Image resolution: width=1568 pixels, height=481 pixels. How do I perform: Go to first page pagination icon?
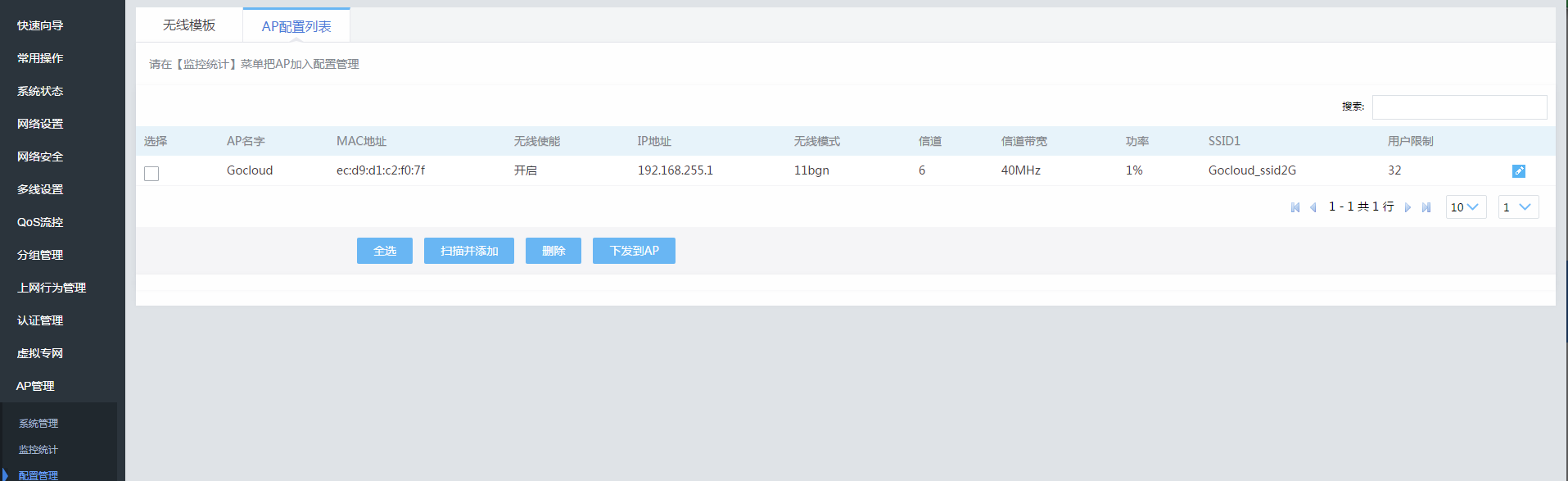click(1295, 207)
